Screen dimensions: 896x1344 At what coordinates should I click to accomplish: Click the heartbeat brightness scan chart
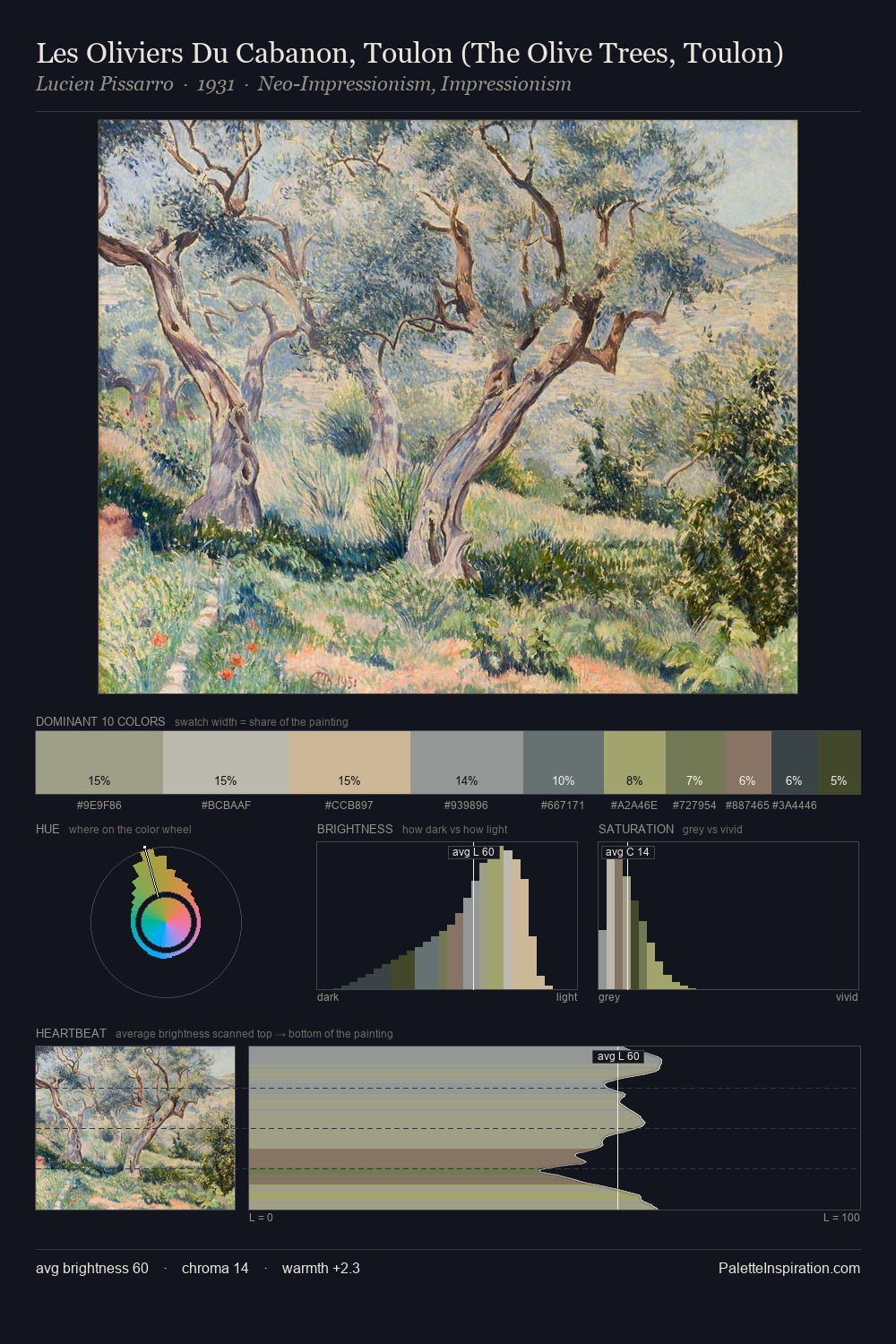pos(555,1128)
